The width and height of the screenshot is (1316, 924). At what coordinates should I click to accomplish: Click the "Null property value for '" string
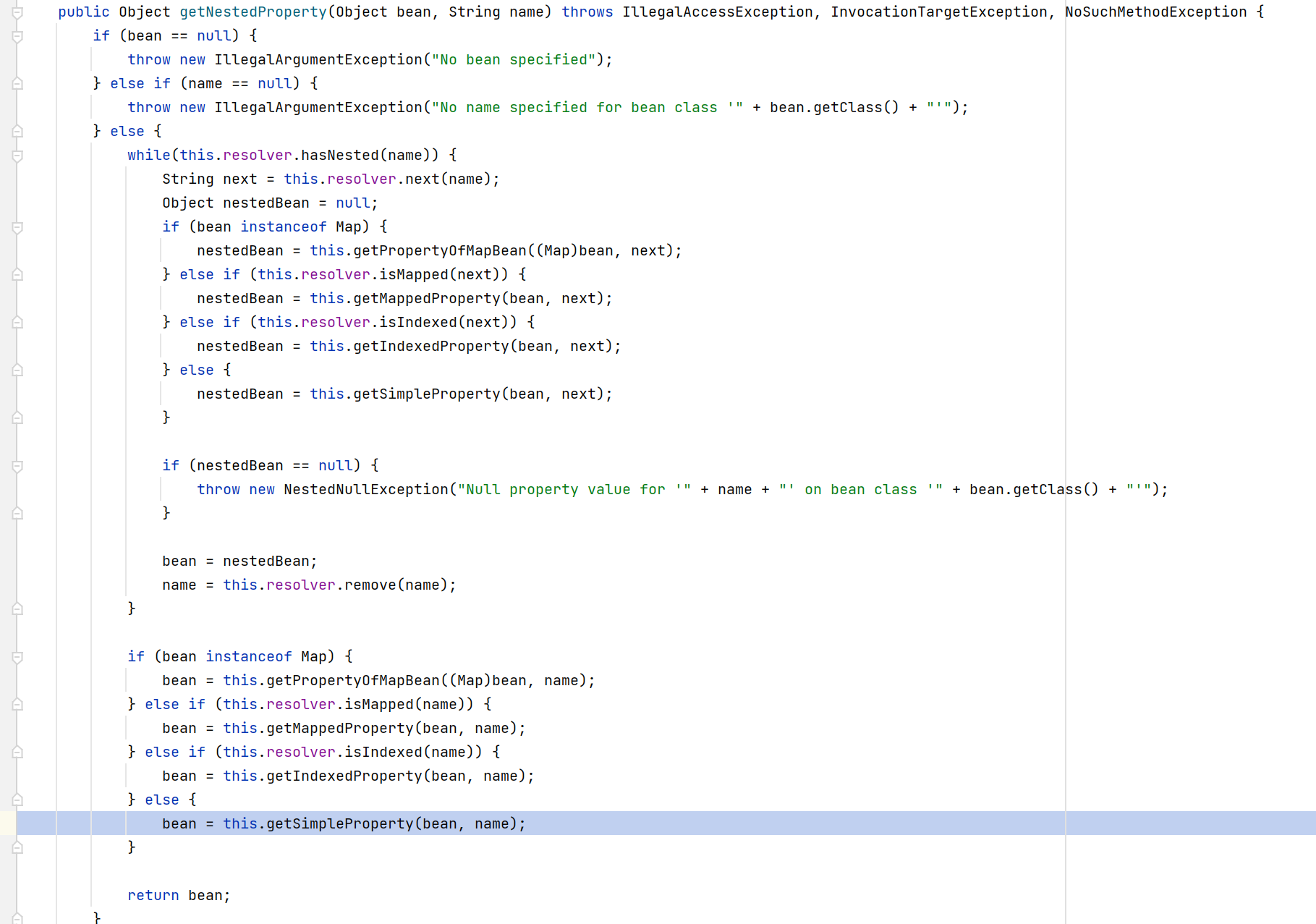[574, 490]
